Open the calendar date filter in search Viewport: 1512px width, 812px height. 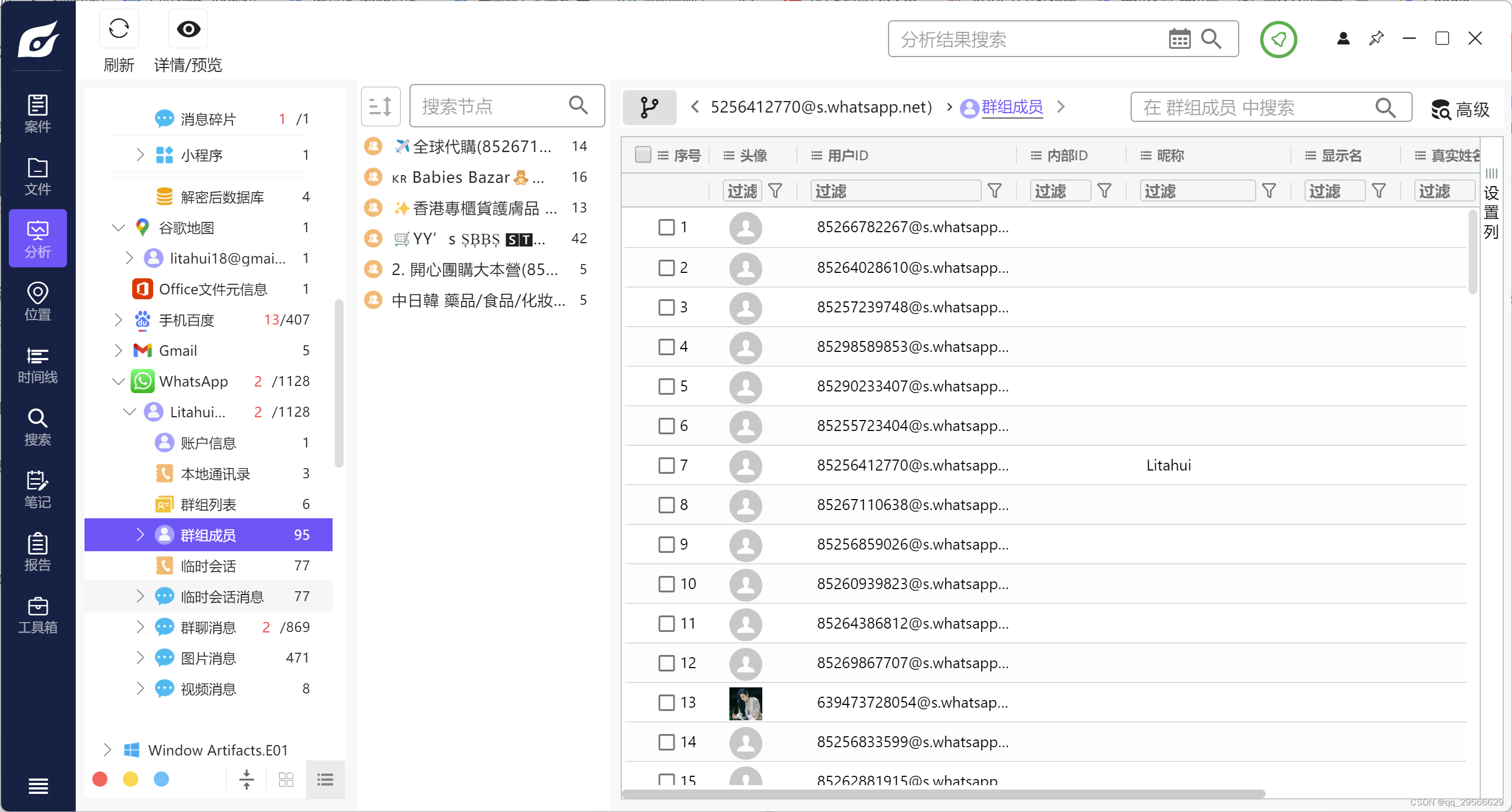click(1179, 40)
